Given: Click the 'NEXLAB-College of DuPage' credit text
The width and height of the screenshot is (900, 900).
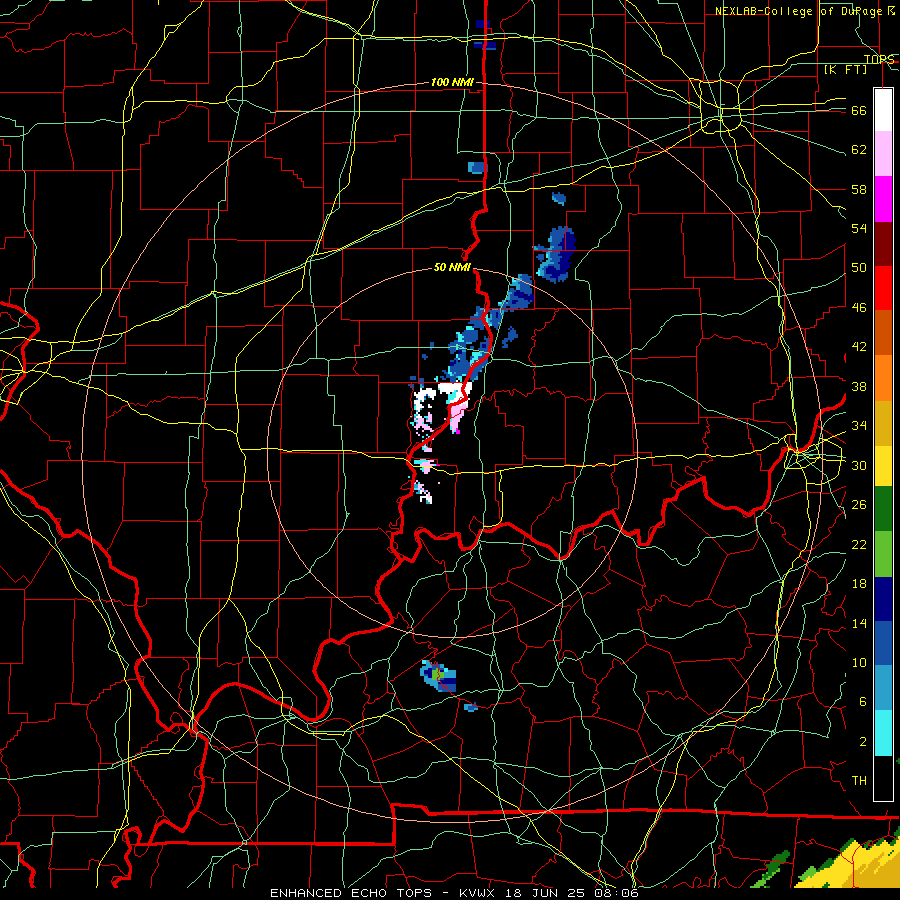Looking at the screenshot, I should coord(798,11).
